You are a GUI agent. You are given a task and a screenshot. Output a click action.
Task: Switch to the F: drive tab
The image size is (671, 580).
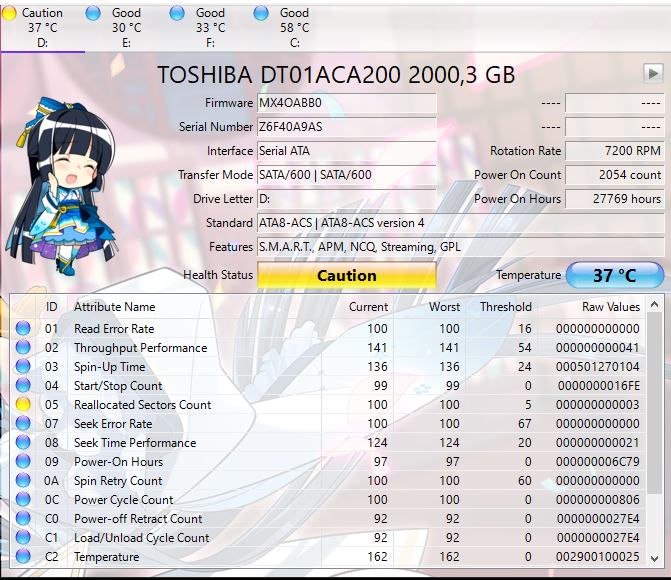point(211,28)
